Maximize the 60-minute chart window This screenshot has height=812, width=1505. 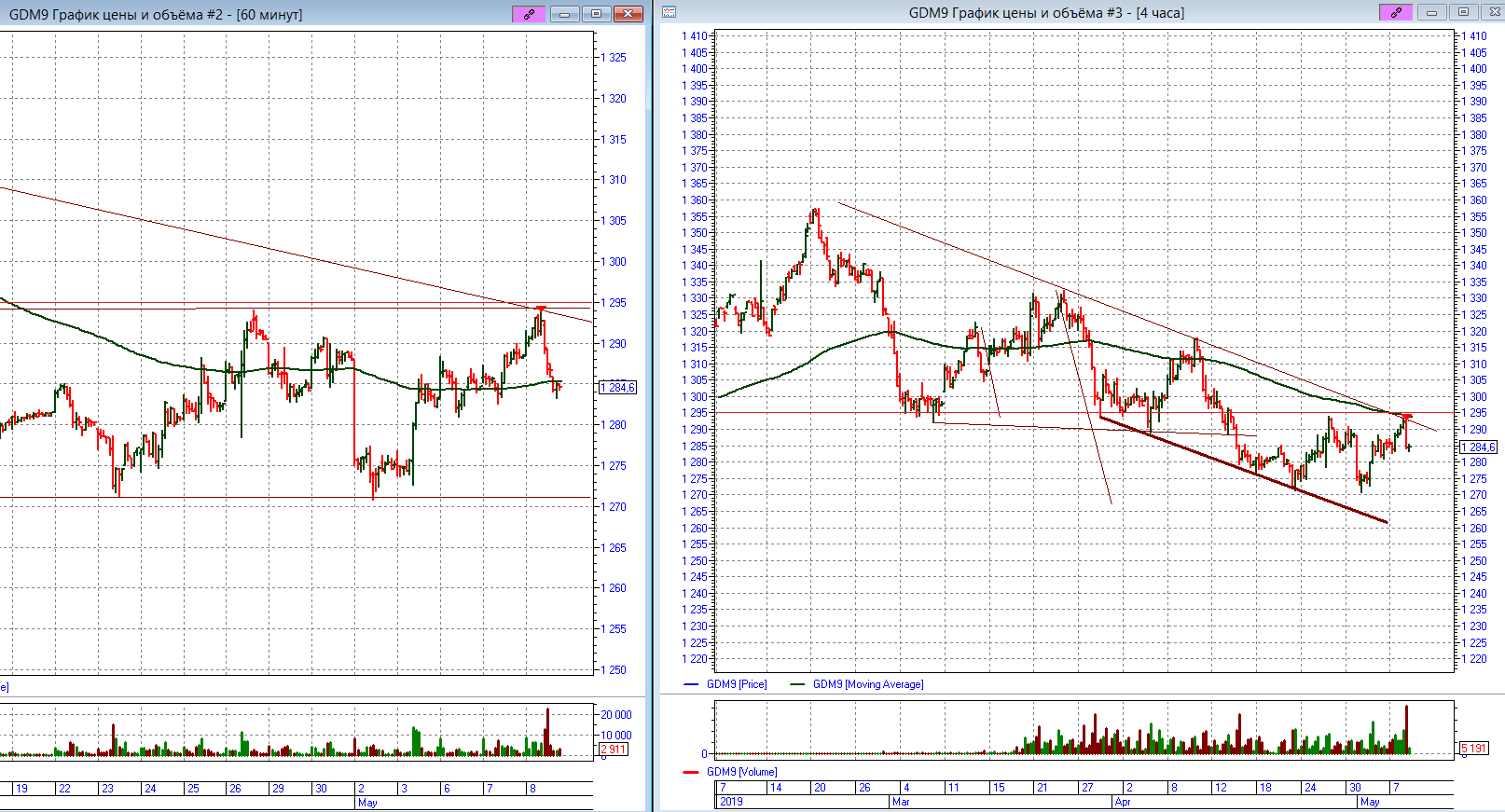click(x=596, y=14)
